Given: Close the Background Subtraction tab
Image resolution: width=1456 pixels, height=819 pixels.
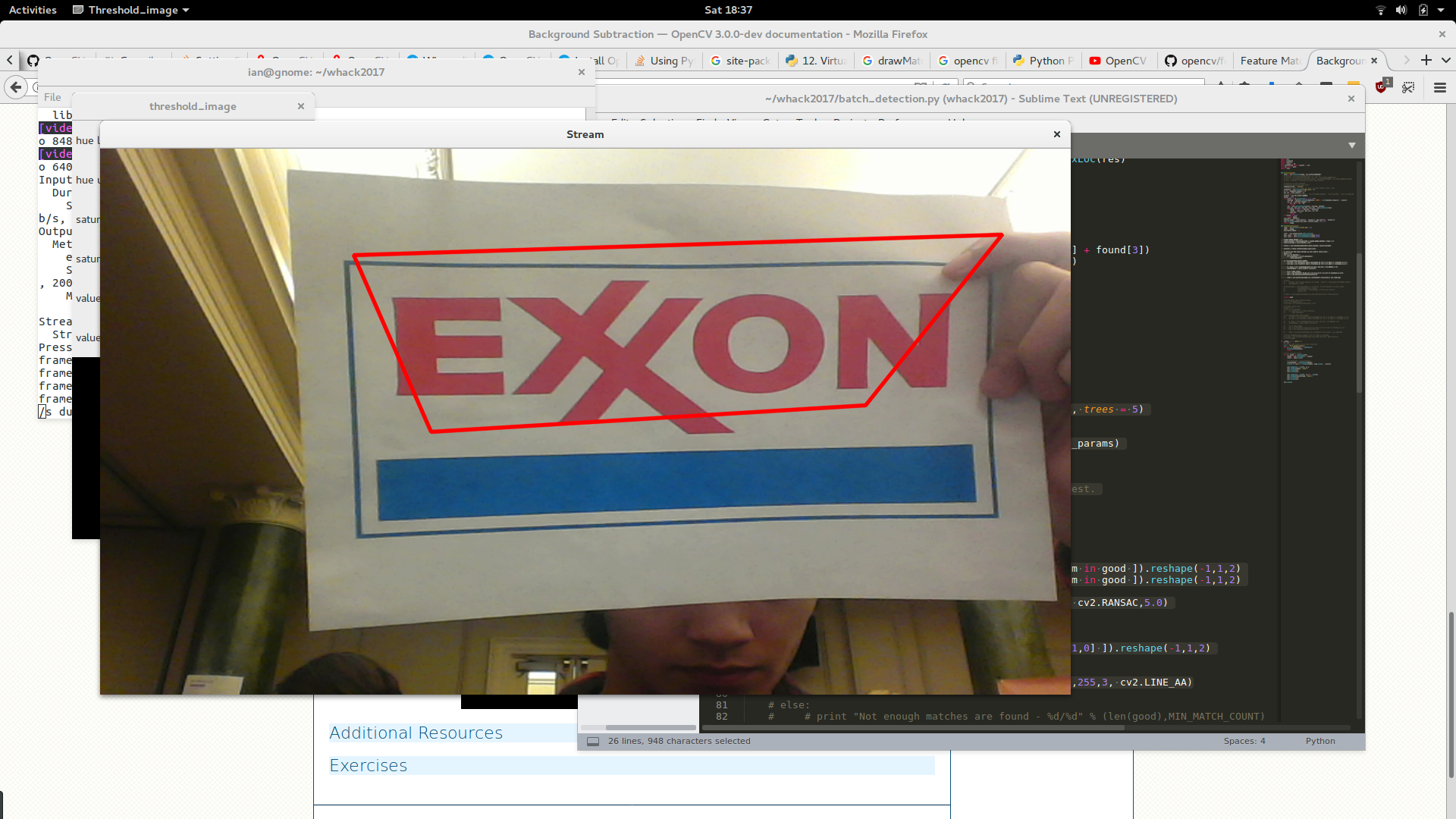Looking at the screenshot, I should (x=1374, y=61).
